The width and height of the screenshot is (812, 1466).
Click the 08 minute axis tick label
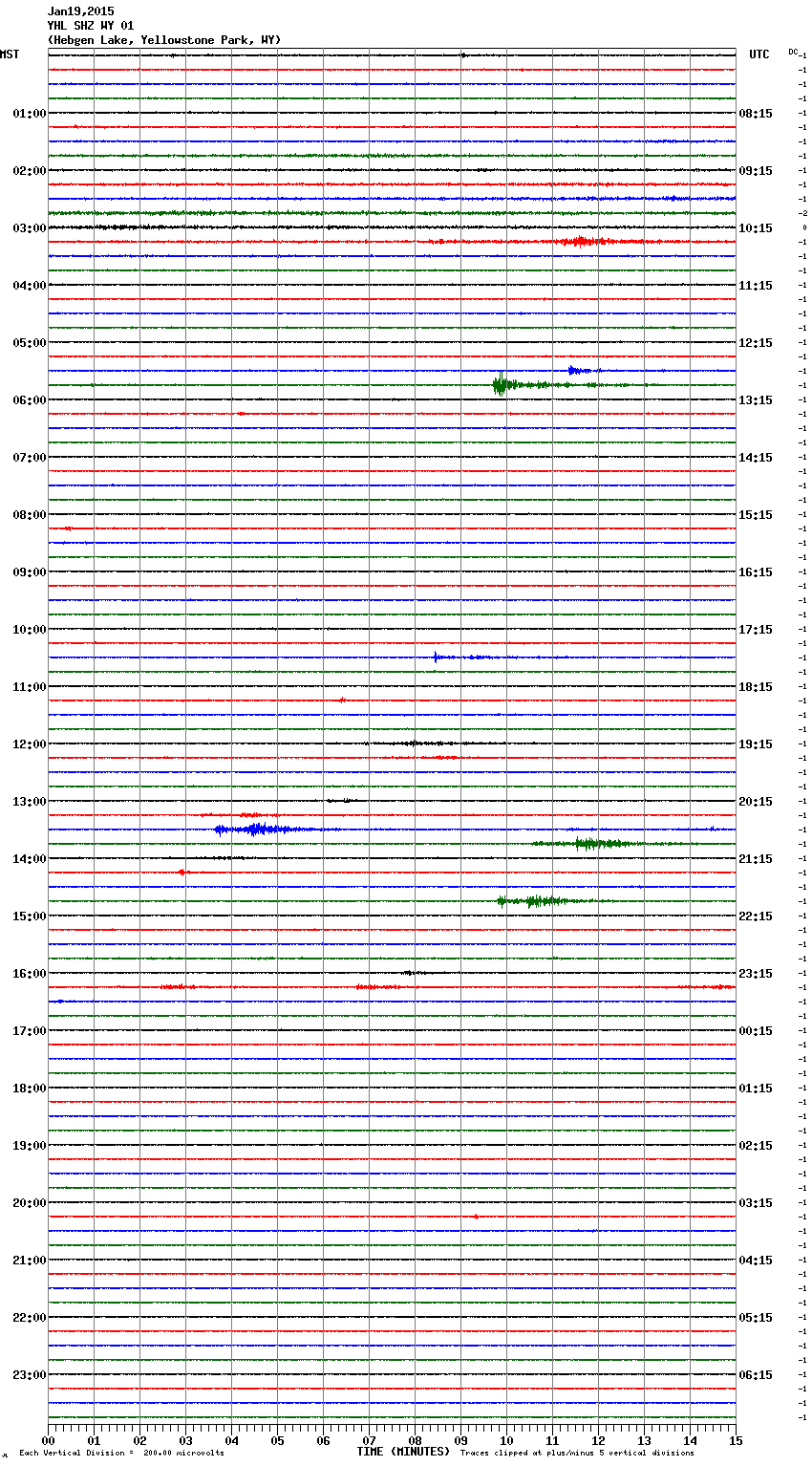415,1441
